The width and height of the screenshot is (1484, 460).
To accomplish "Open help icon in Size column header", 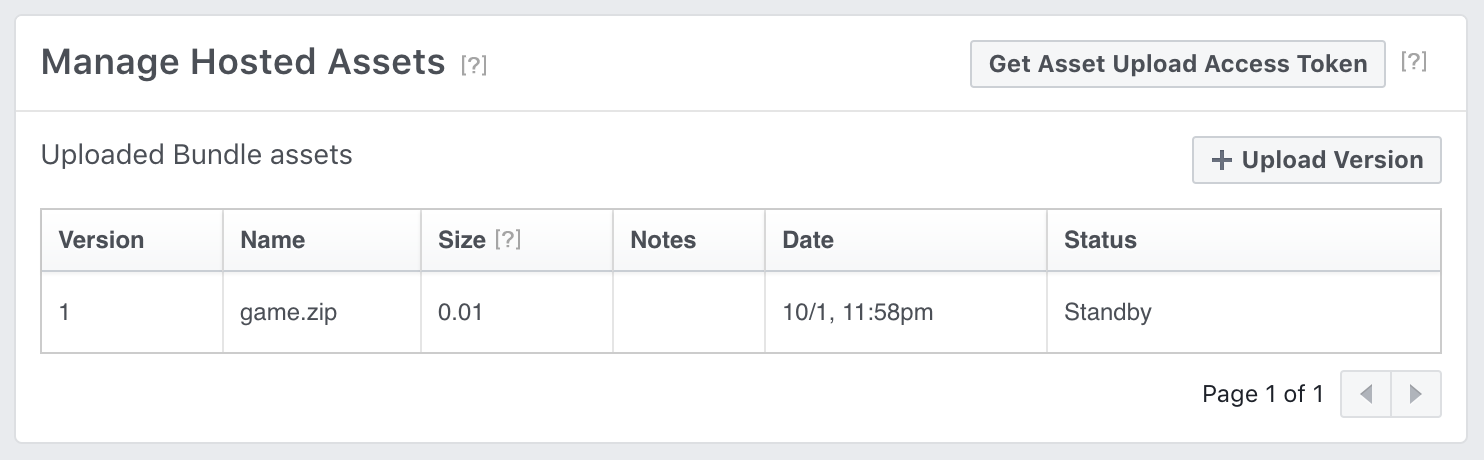I will pyautogui.click(x=508, y=240).
